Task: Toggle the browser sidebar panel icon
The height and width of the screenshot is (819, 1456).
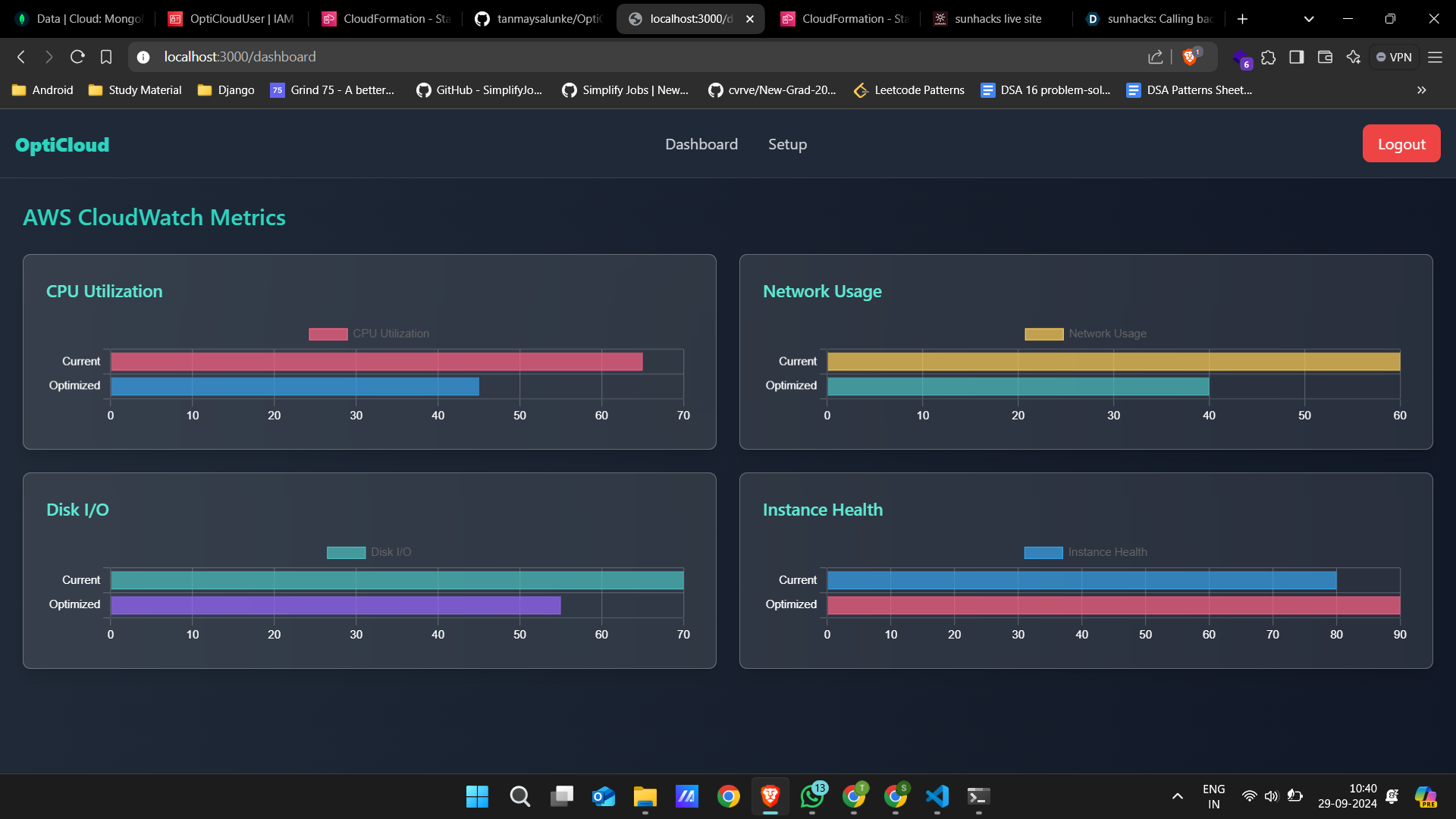Action: coord(1297,57)
